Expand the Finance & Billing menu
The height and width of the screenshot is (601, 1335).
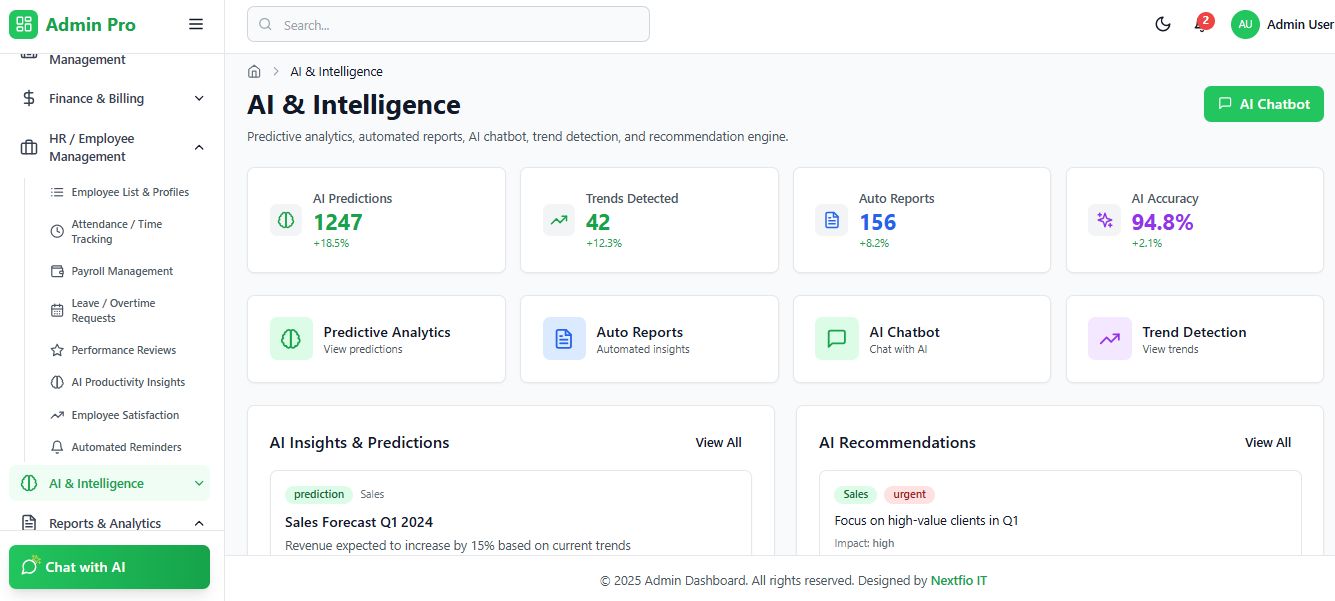coord(199,98)
